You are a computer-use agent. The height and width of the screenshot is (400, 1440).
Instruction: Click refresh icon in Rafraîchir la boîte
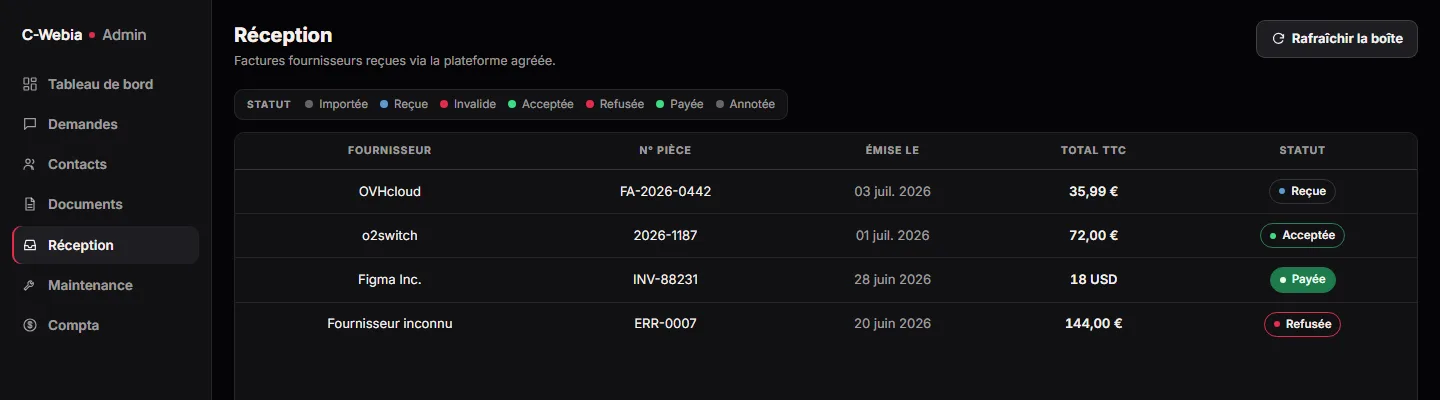(x=1278, y=39)
